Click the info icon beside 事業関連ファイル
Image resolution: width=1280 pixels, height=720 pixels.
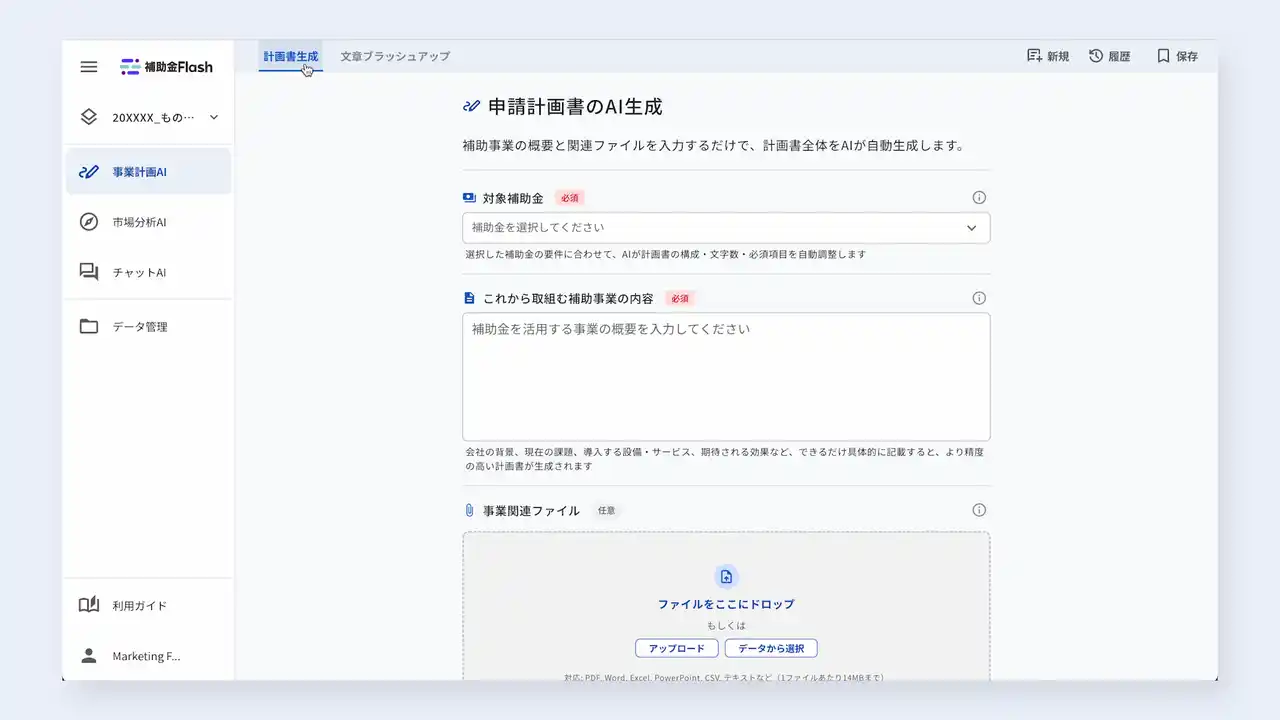tap(979, 509)
